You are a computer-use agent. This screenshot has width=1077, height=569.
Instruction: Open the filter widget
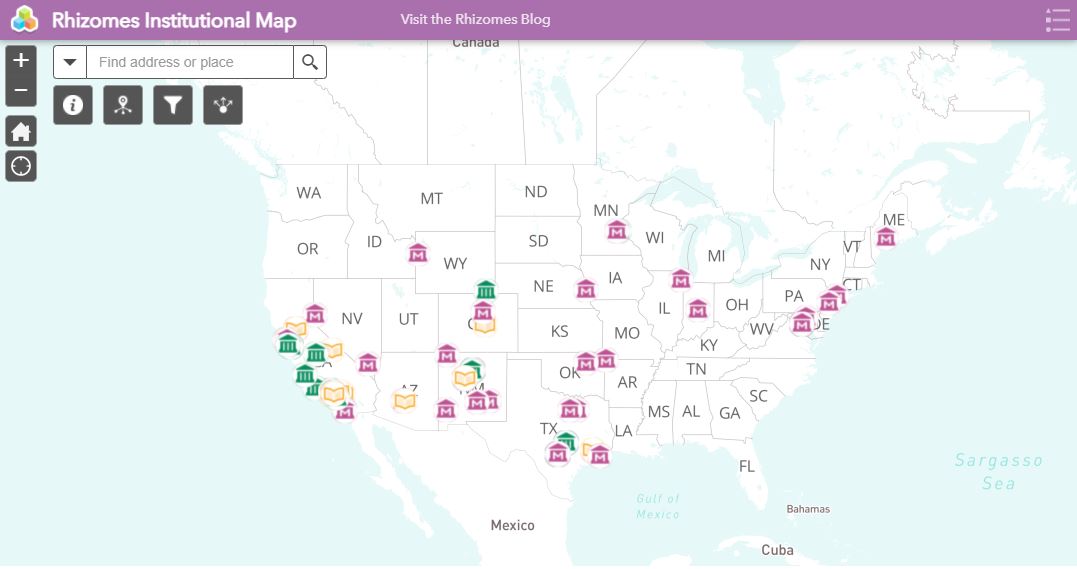(x=173, y=104)
